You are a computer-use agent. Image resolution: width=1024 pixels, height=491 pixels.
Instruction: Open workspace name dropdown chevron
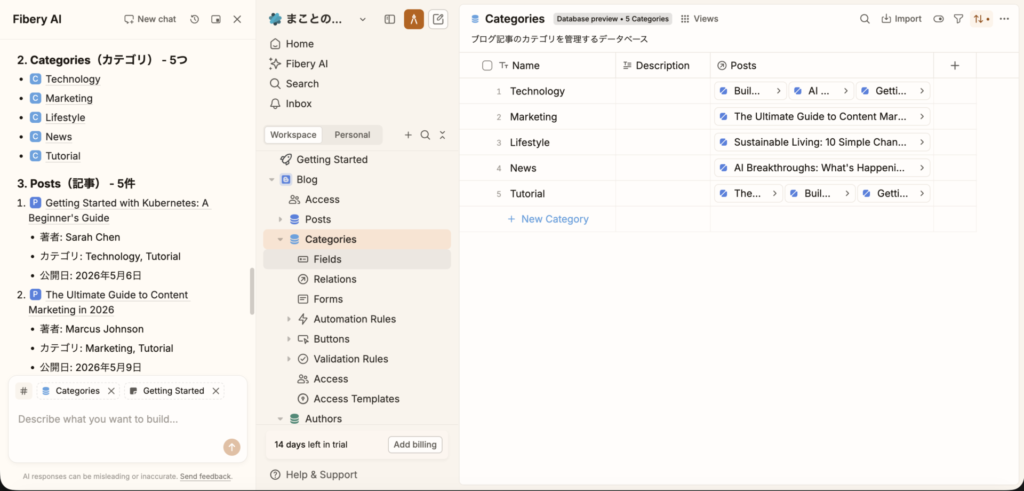[363, 20]
